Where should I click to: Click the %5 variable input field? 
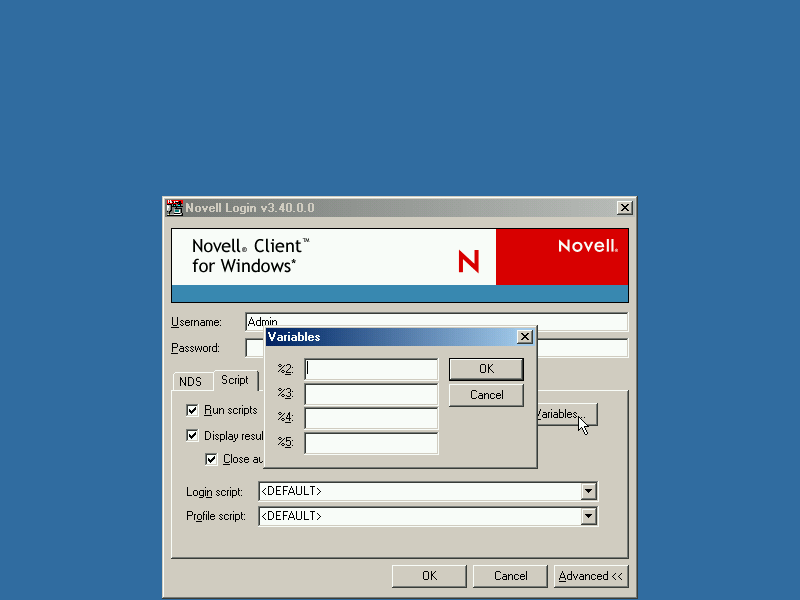pos(371,443)
